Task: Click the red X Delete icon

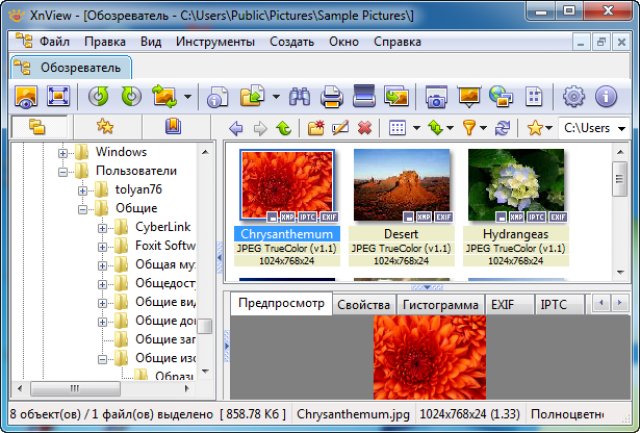Action: 365,128
